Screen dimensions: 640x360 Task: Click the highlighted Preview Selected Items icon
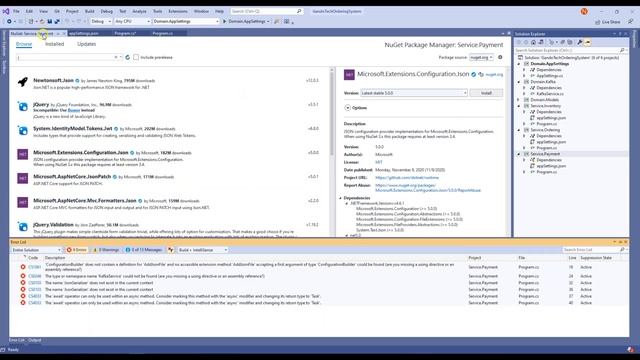tap(587, 42)
